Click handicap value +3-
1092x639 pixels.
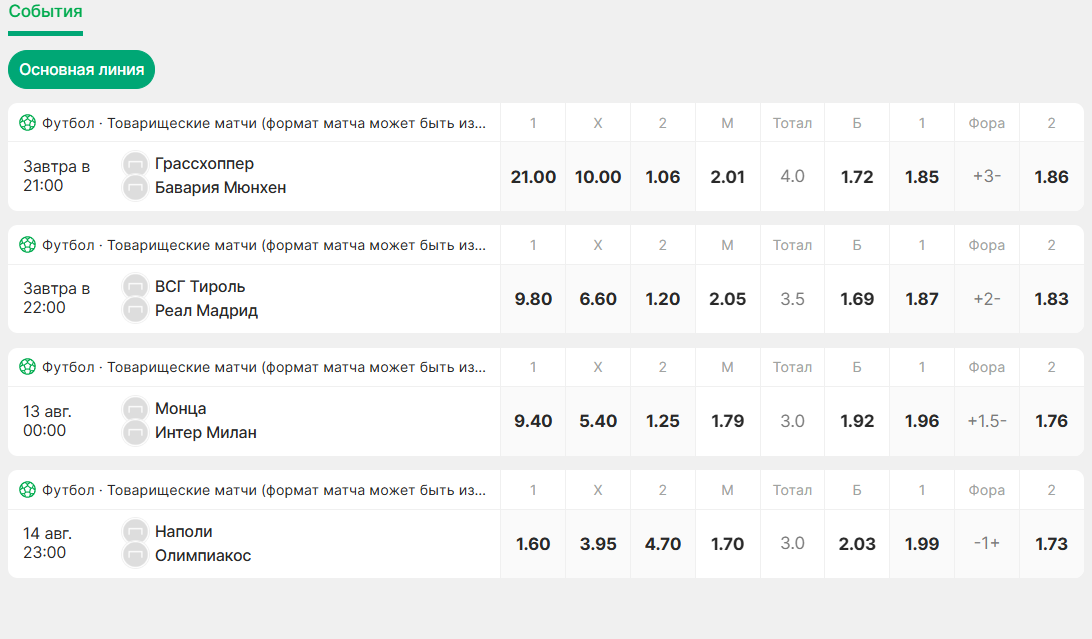pyautogui.click(x=986, y=177)
